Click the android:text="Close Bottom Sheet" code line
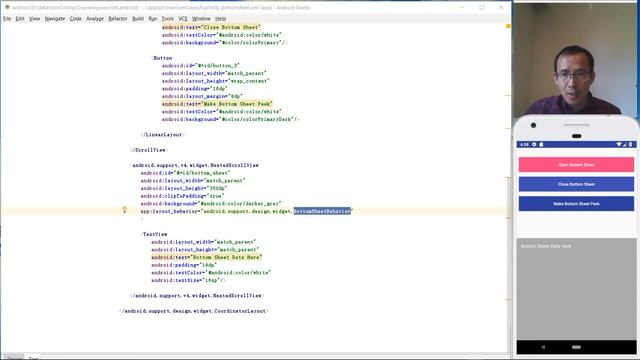The image size is (640, 360). [x=211, y=27]
